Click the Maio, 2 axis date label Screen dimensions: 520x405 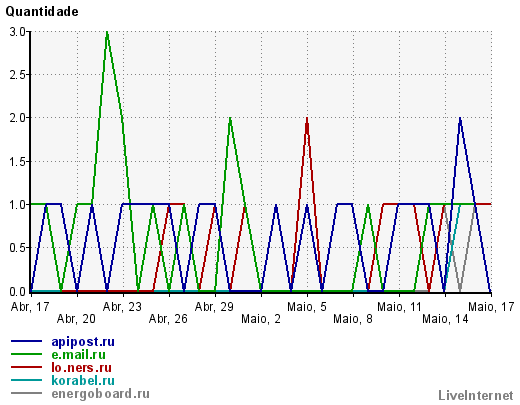click(261, 319)
